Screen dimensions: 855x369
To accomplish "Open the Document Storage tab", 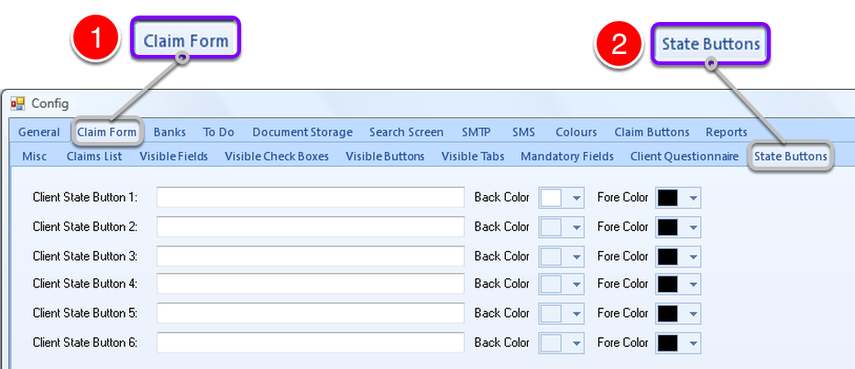I will [x=303, y=132].
